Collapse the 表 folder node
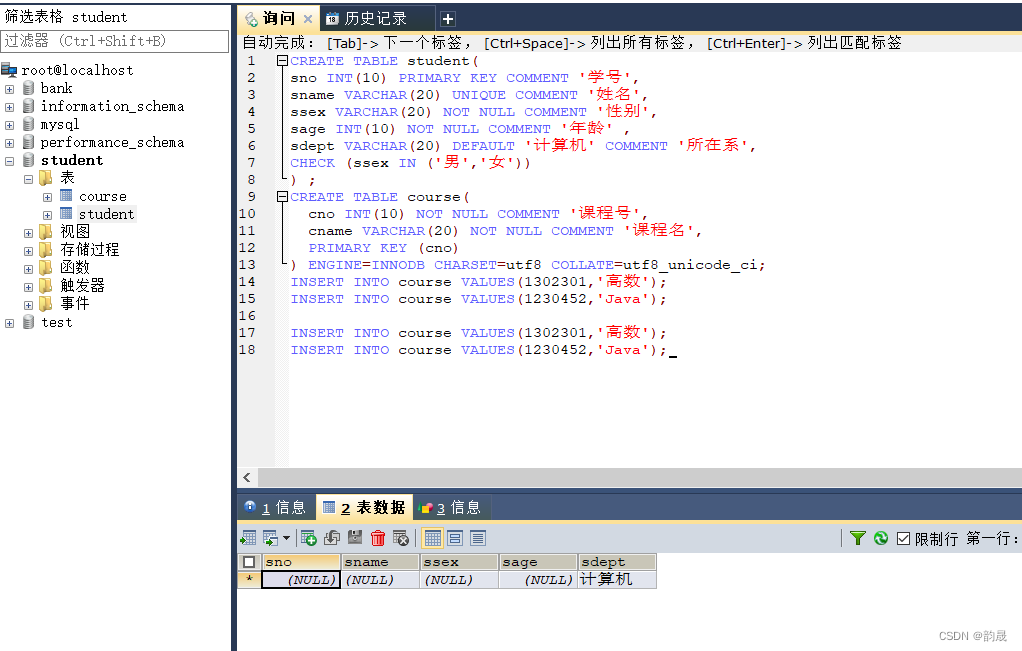The width and height of the screenshot is (1022, 651). point(29,179)
